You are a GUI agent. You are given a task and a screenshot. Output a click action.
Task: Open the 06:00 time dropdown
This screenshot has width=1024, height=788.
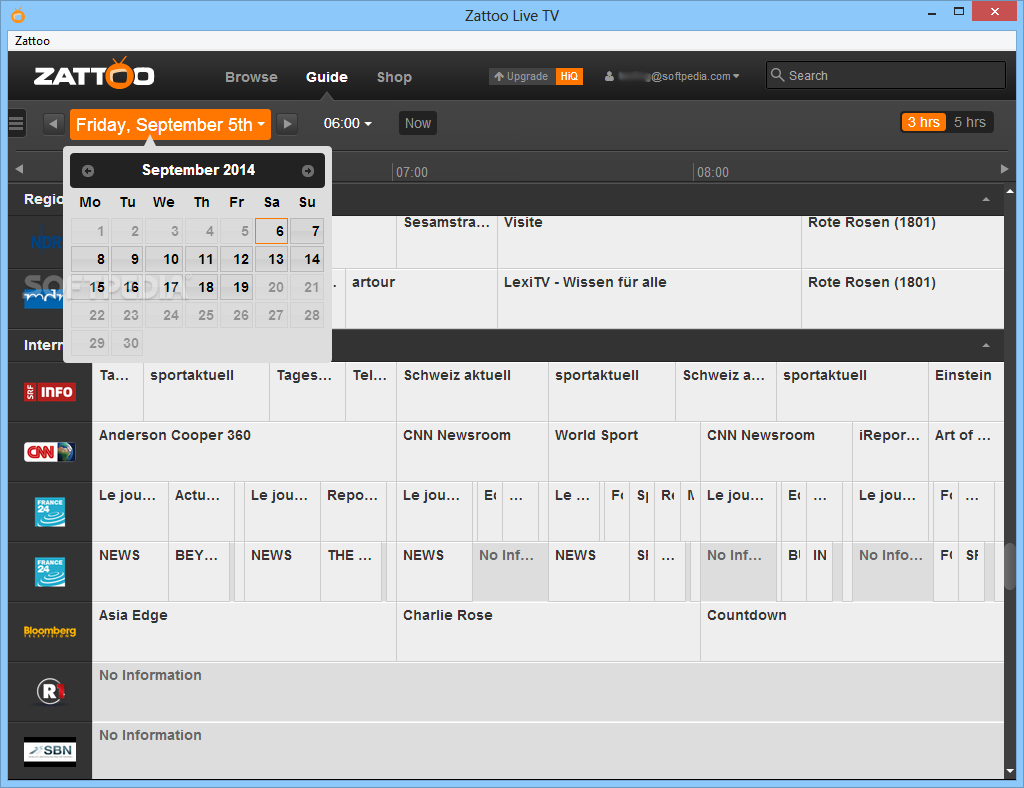[347, 123]
